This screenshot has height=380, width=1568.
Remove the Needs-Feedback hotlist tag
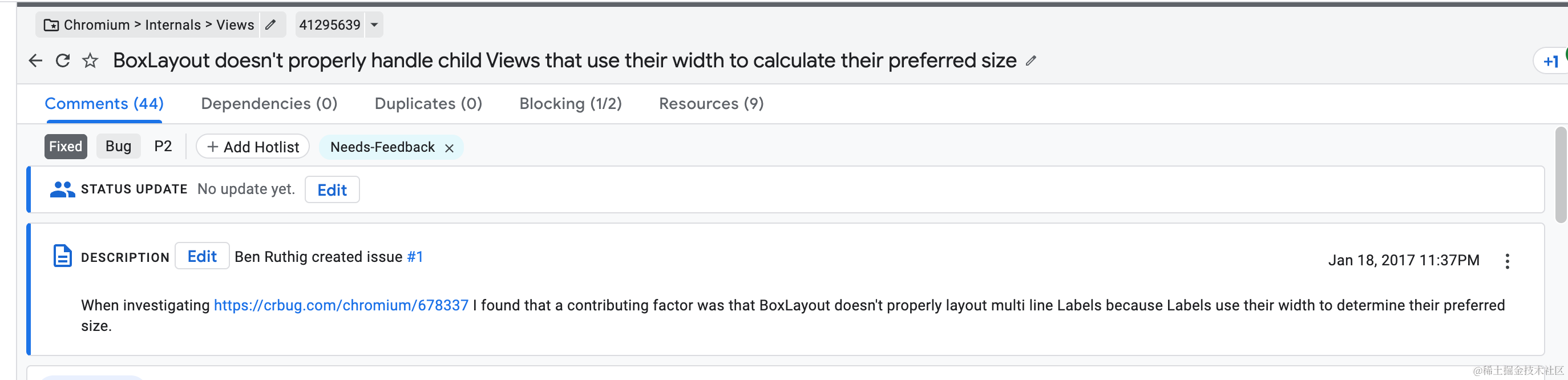(x=449, y=147)
